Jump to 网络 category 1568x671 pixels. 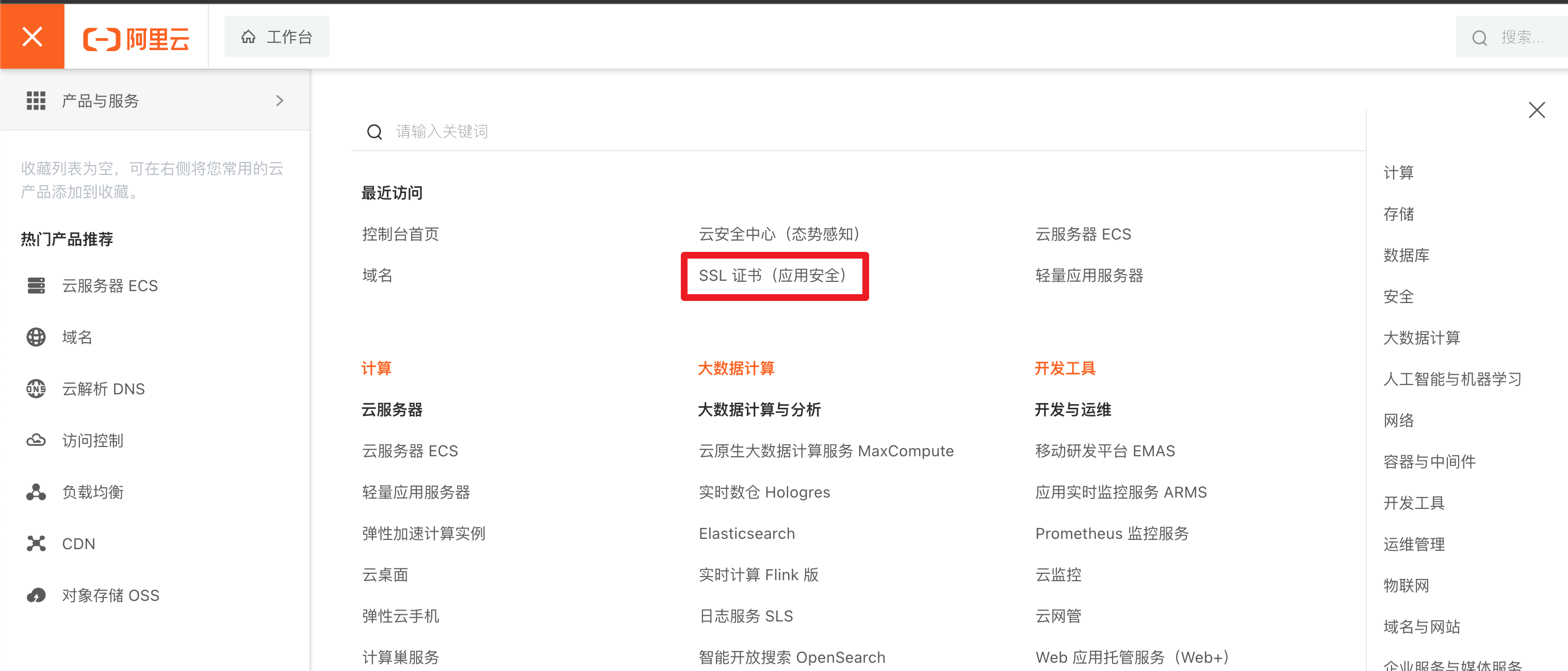point(1398,420)
